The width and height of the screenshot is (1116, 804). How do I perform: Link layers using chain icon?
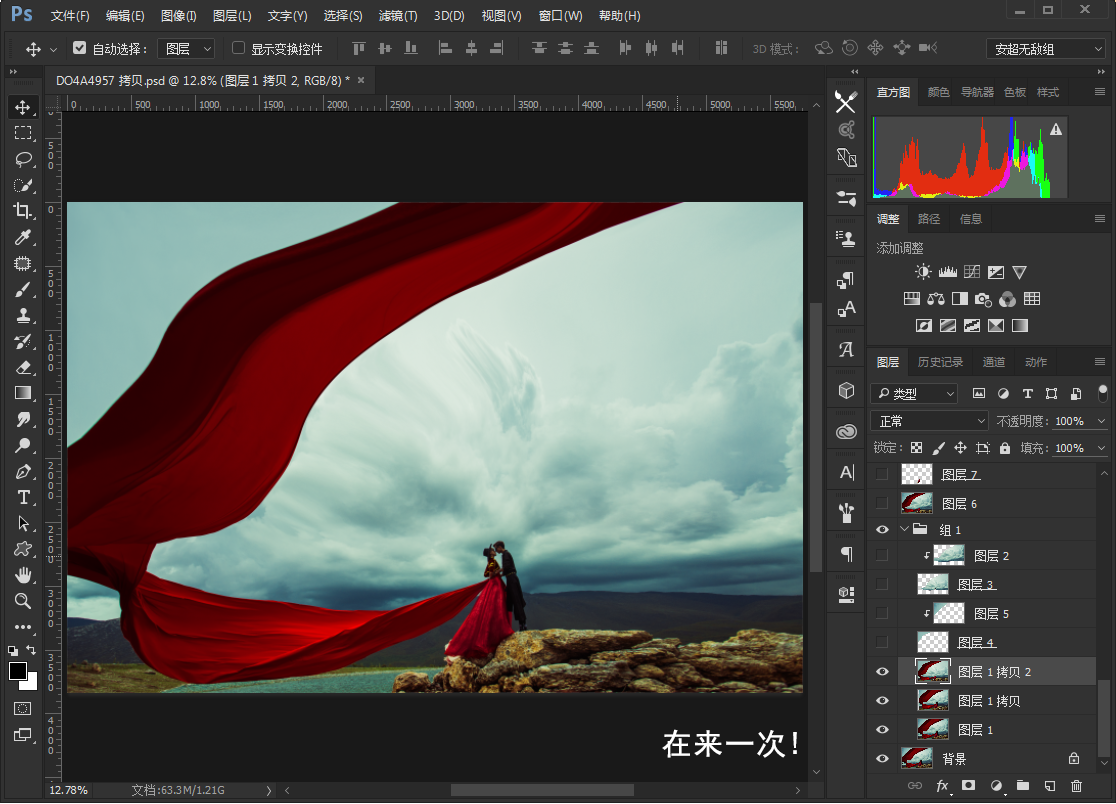915,786
